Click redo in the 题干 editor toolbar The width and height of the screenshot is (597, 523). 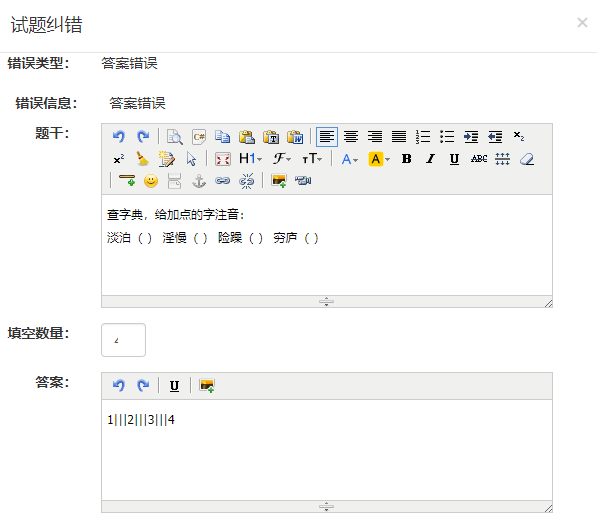tap(143, 136)
